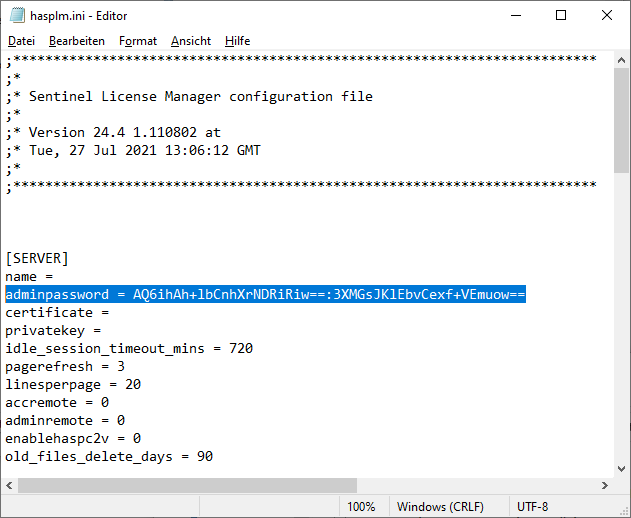
Task: Open the Hilfe menu
Action: click(237, 41)
